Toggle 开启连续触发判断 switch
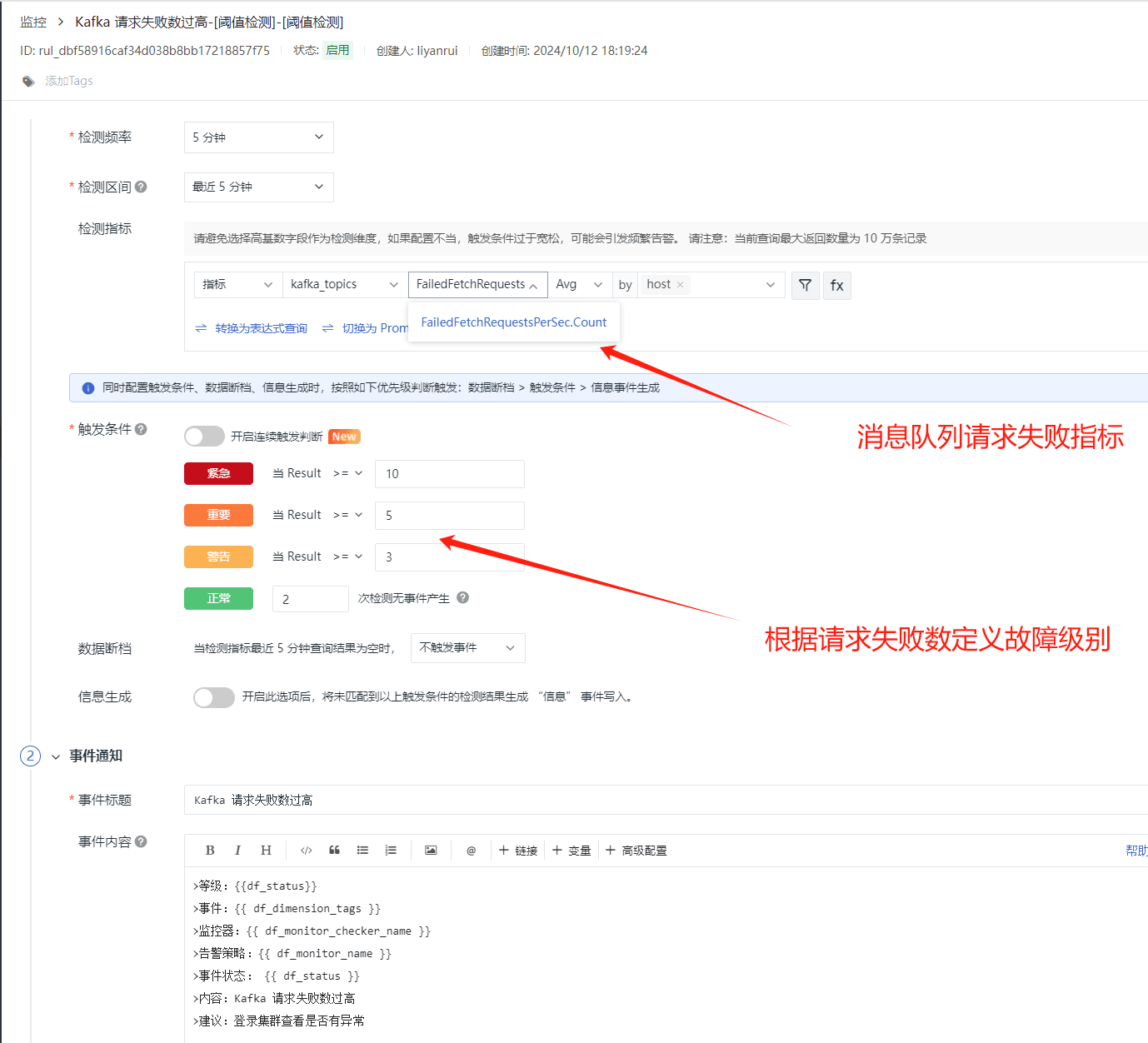Image resolution: width=1148 pixels, height=1043 pixels. coord(204,437)
